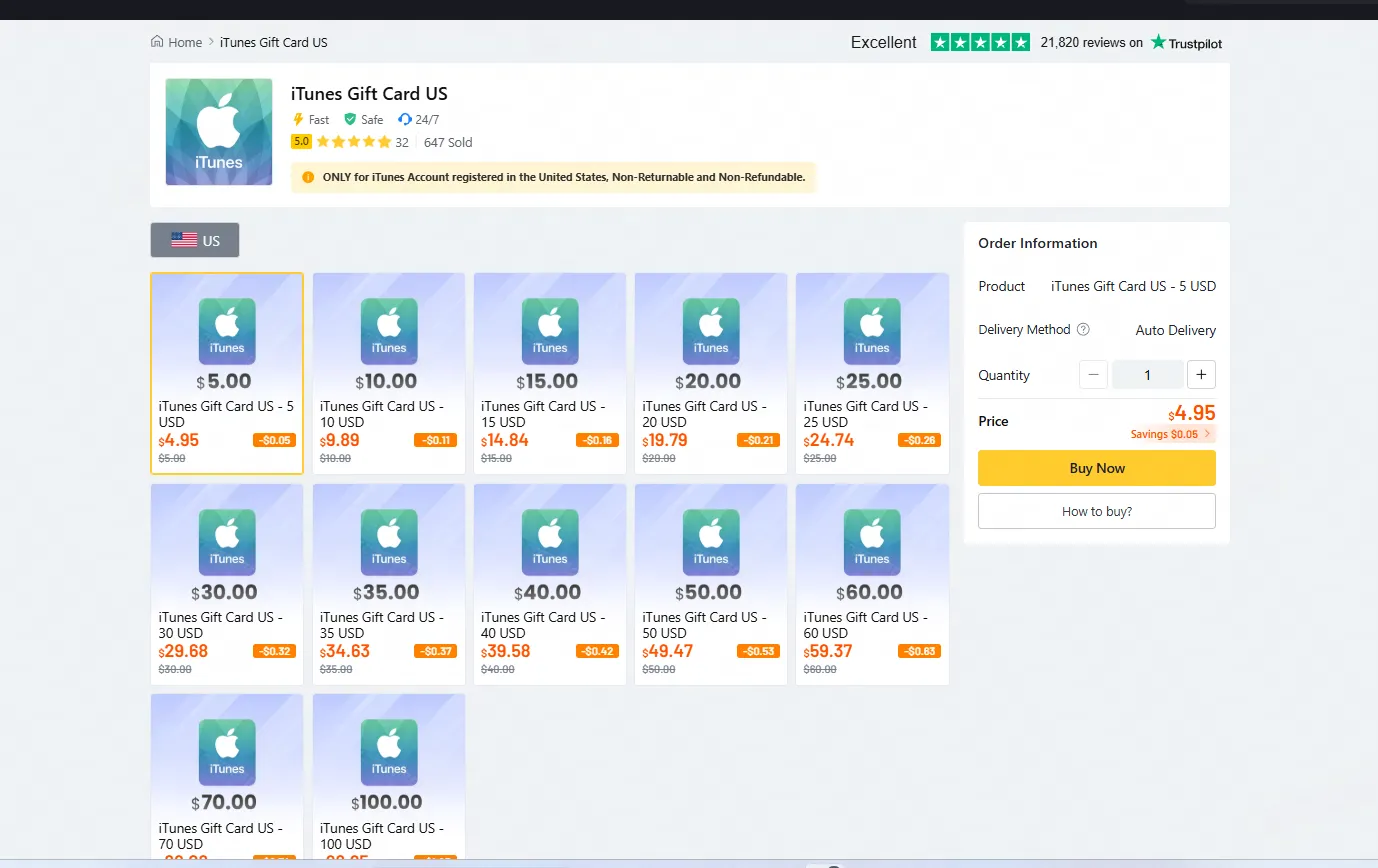The height and width of the screenshot is (868, 1378).
Task: Increase quantity with the plus button
Action: coord(1201,375)
